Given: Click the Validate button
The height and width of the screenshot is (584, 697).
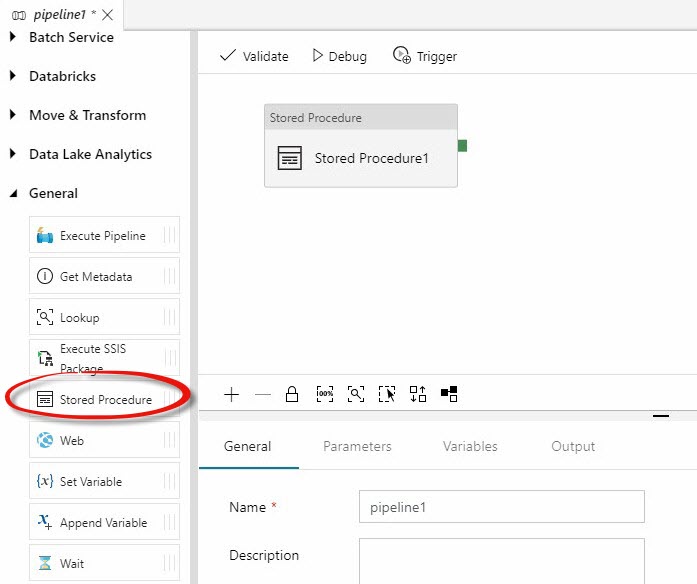Looking at the screenshot, I should pos(254,56).
